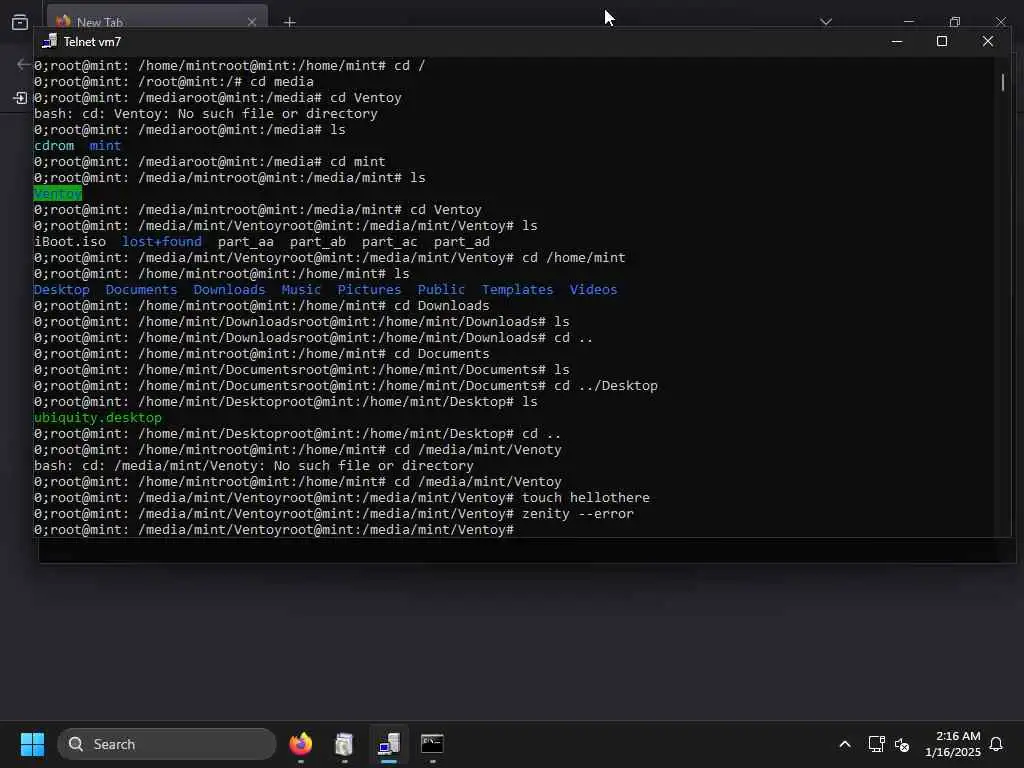Screen dimensions: 1024x768
Task: Click the Pictures folder in ls output
Action: tap(369, 289)
